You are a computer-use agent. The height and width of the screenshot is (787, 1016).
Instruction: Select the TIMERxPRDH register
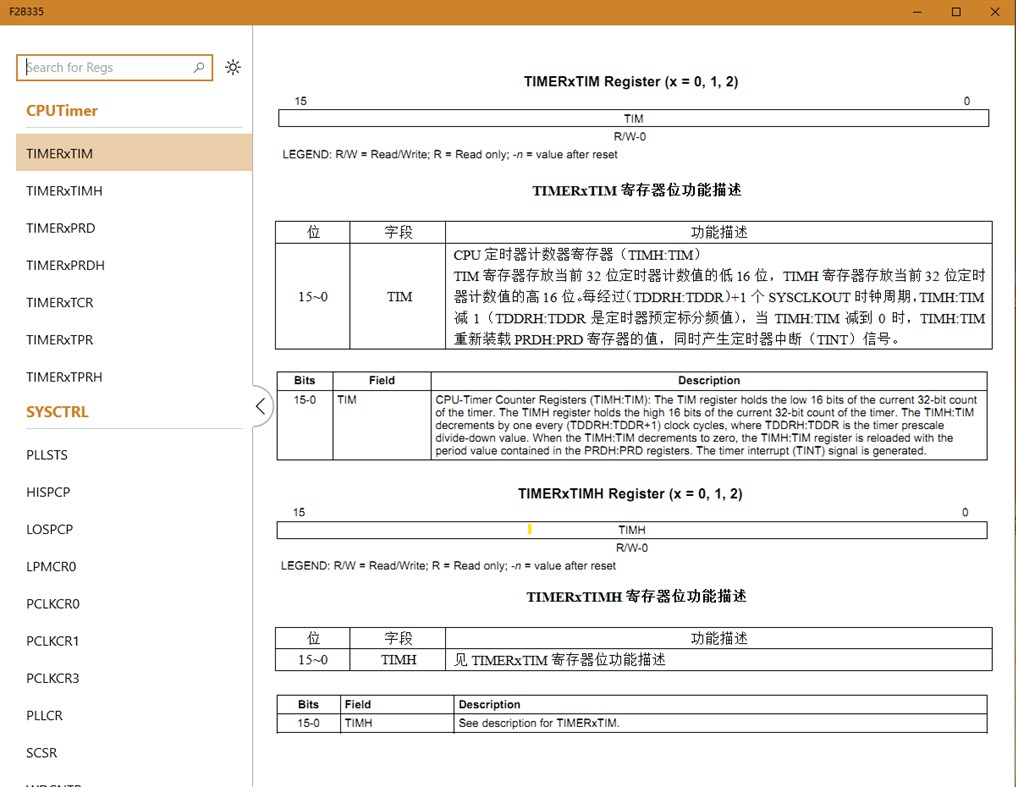(64, 265)
